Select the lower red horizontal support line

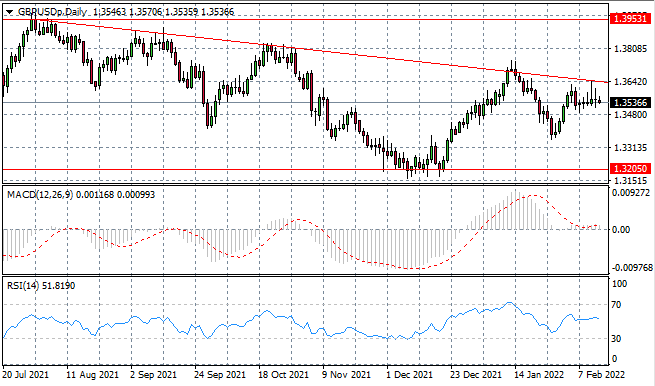(305, 170)
